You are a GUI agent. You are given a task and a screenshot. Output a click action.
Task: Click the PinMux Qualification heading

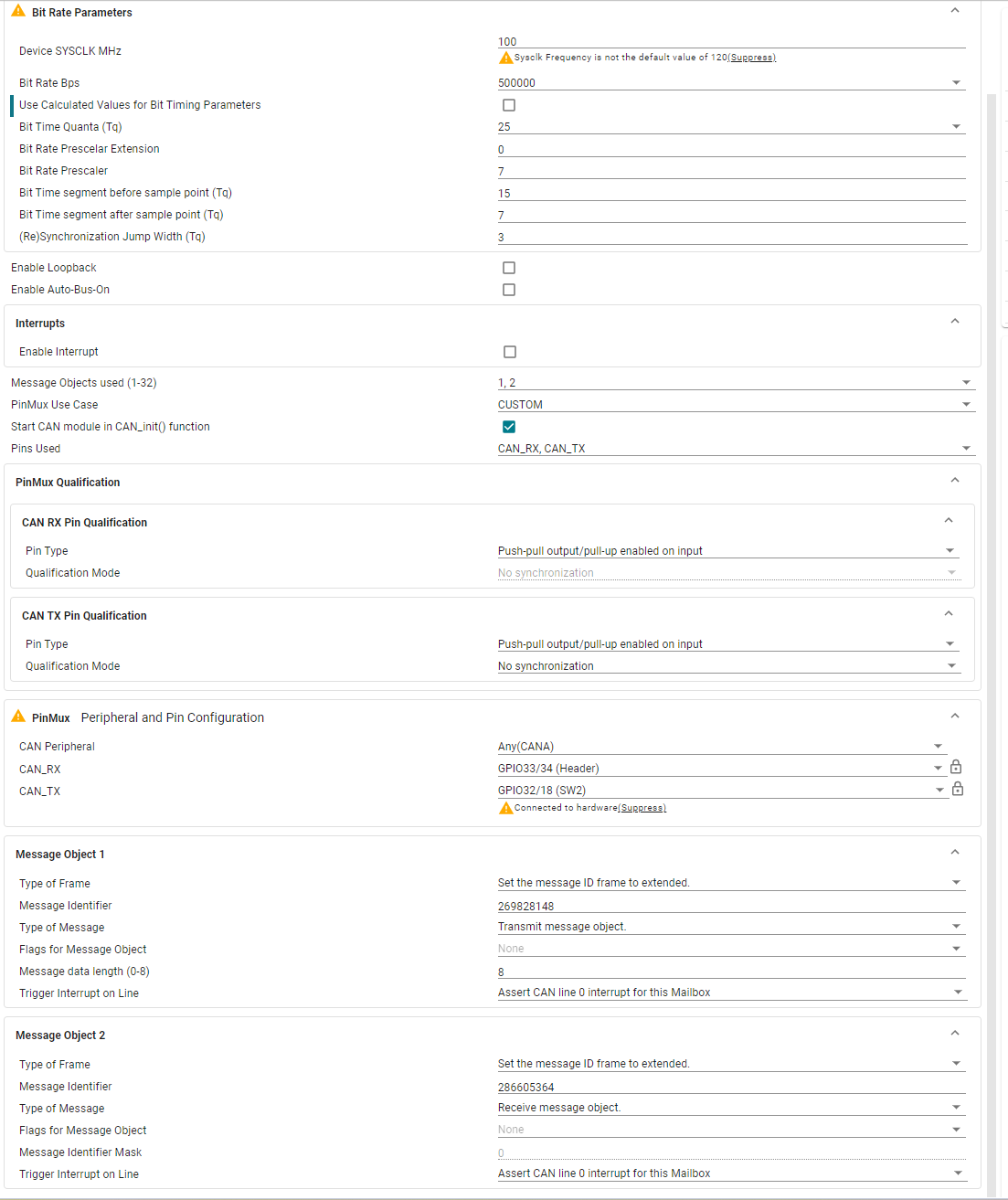pos(68,483)
